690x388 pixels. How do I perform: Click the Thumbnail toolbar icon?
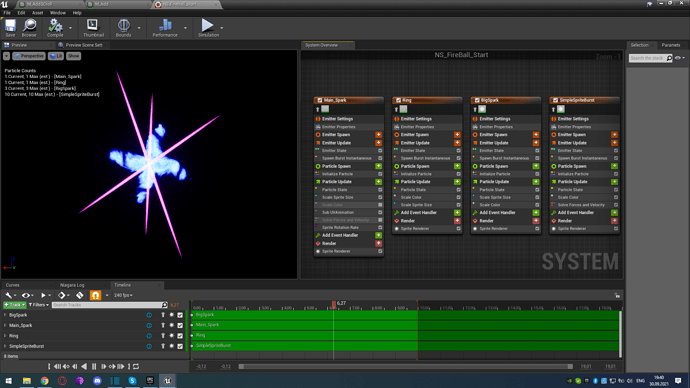tap(93, 27)
